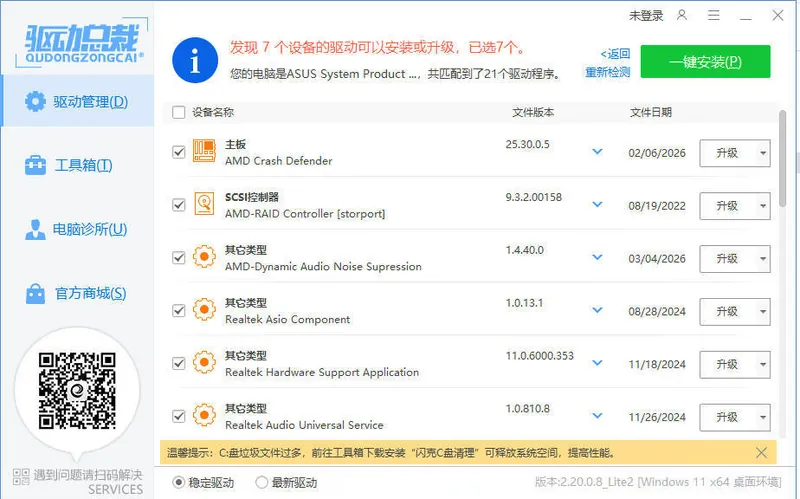
Task: Click the 文件日期 column header
Action: point(651,112)
